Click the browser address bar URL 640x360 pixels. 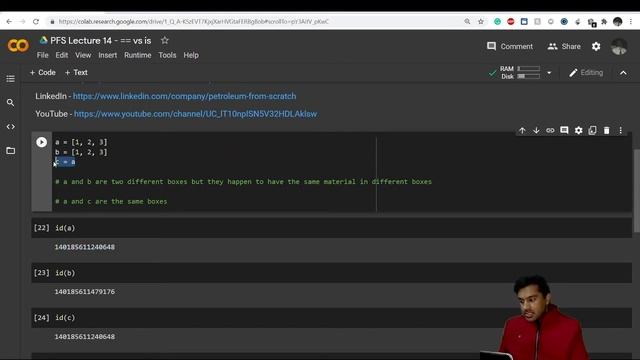tap(193, 22)
